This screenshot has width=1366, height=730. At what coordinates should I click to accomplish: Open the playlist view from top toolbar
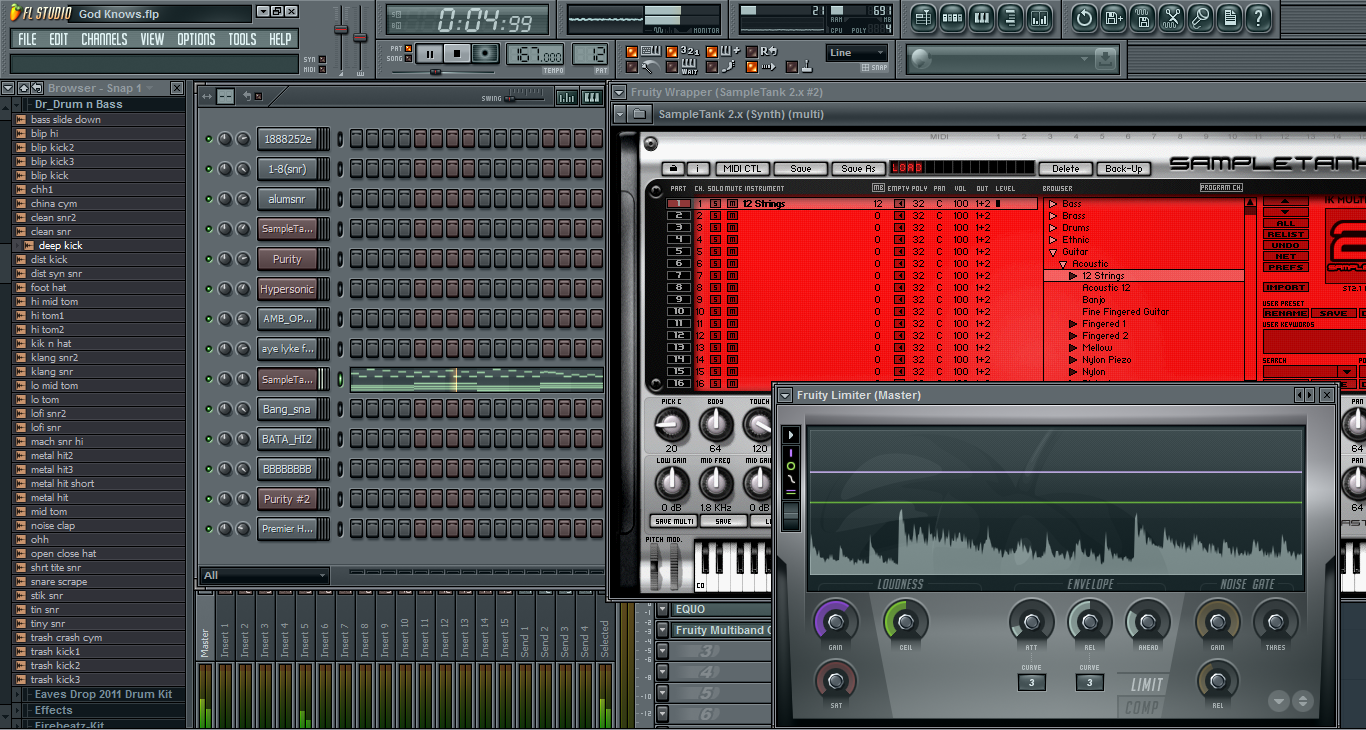pyautogui.click(x=922, y=17)
